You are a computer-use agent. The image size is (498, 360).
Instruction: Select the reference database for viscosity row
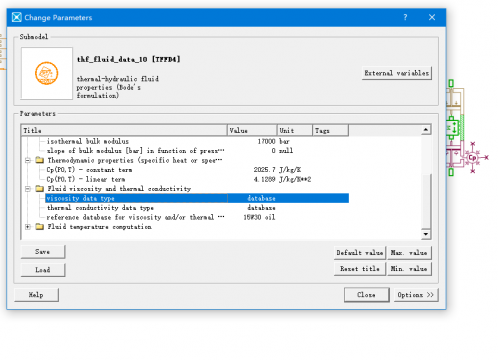pos(197,217)
